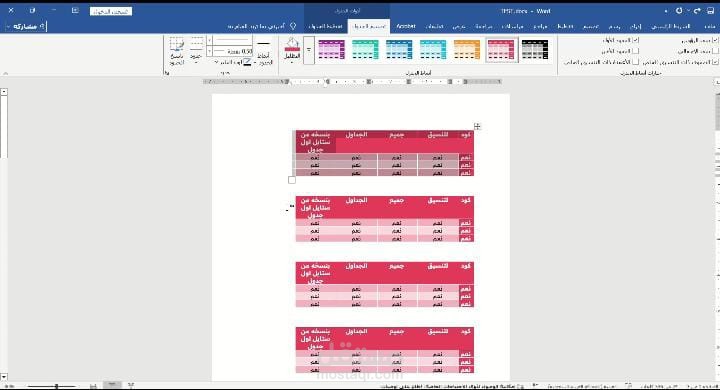Select the Border Painter tool
The height and width of the screenshot is (390, 720).
(x=177, y=51)
